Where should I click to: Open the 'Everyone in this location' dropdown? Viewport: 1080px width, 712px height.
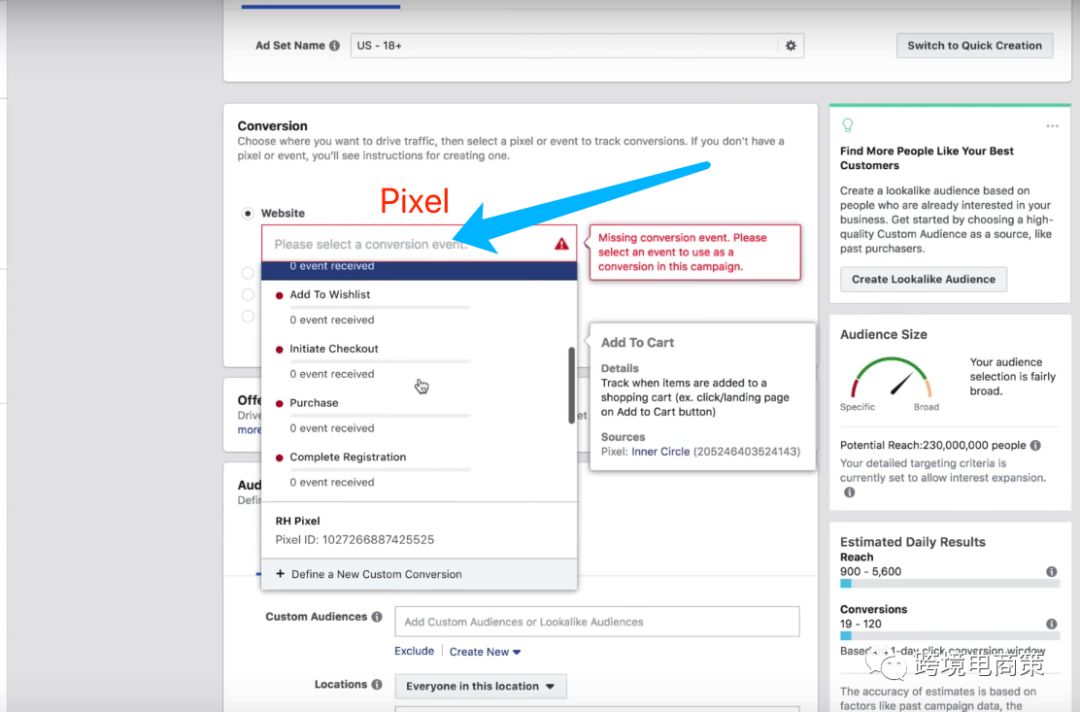coord(480,686)
